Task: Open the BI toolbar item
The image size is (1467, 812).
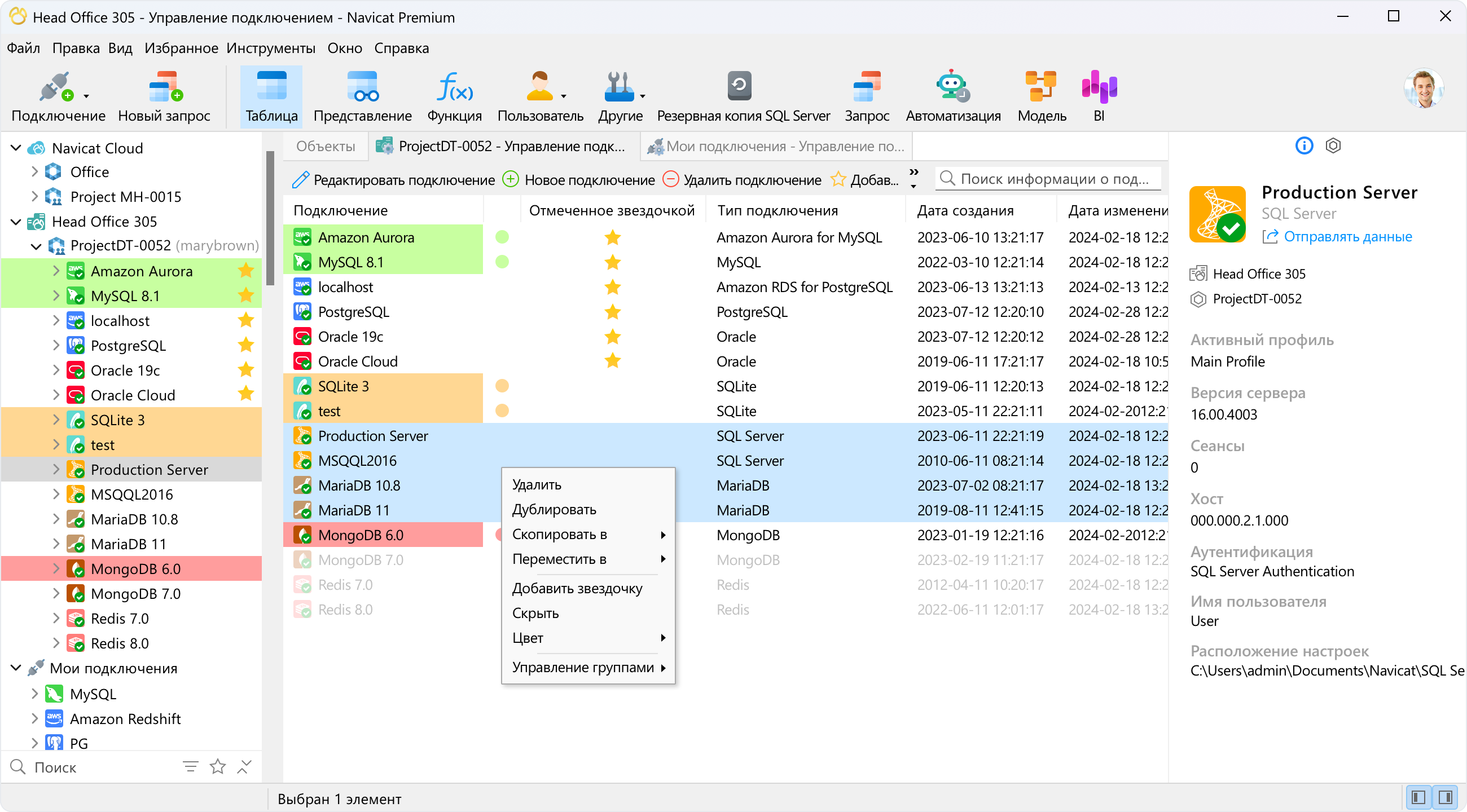Action: tap(1099, 98)
